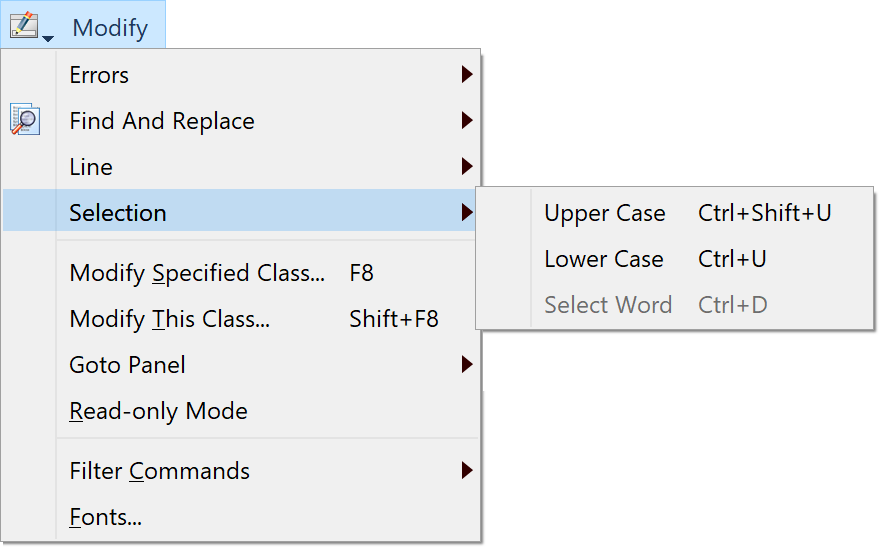The image size is (883, 551).
Task: Click the Selection submenu arrow
Action: pos(467,212)
